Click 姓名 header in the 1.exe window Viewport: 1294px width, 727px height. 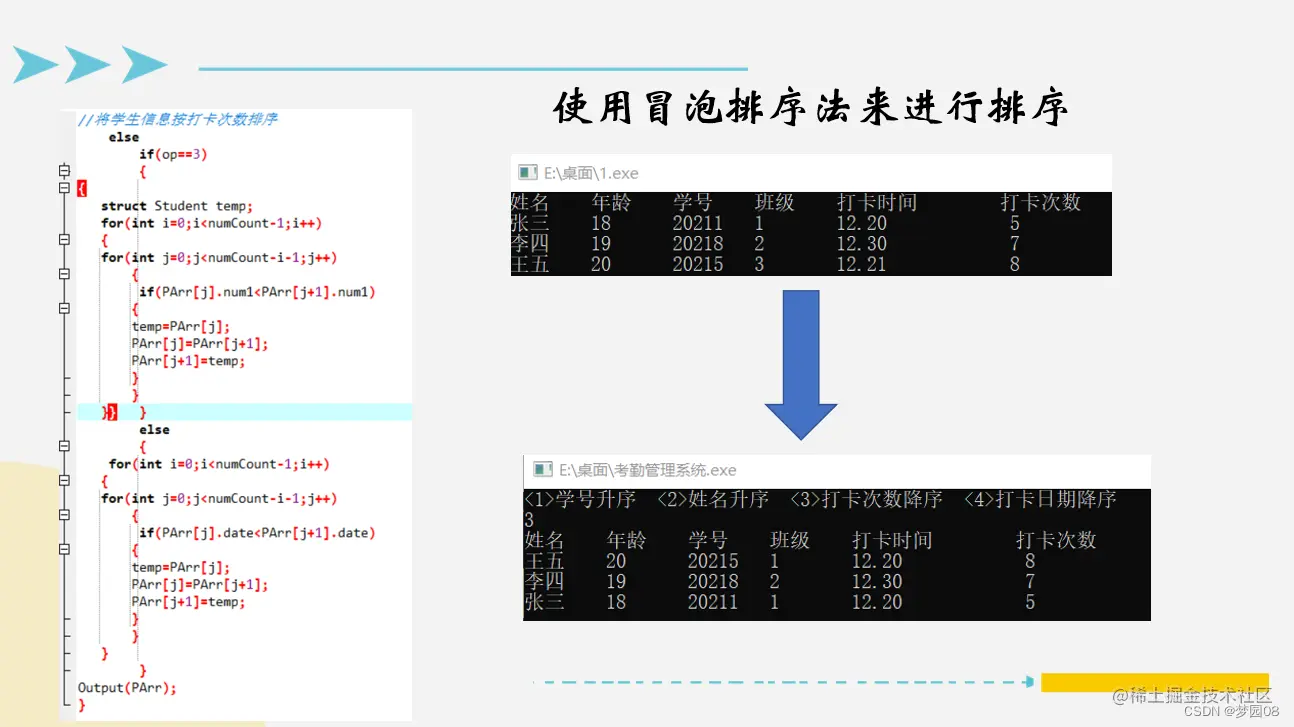[530, 202]
